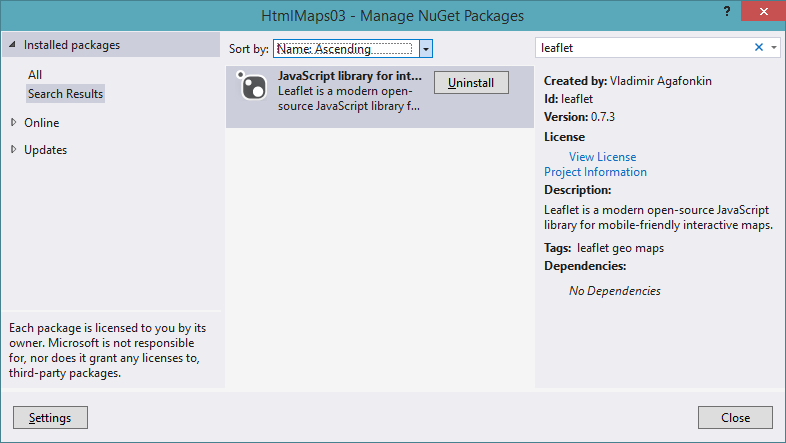Open the Project Information link
This screenshot has width=786, height=443.
[x=595, y=172]
